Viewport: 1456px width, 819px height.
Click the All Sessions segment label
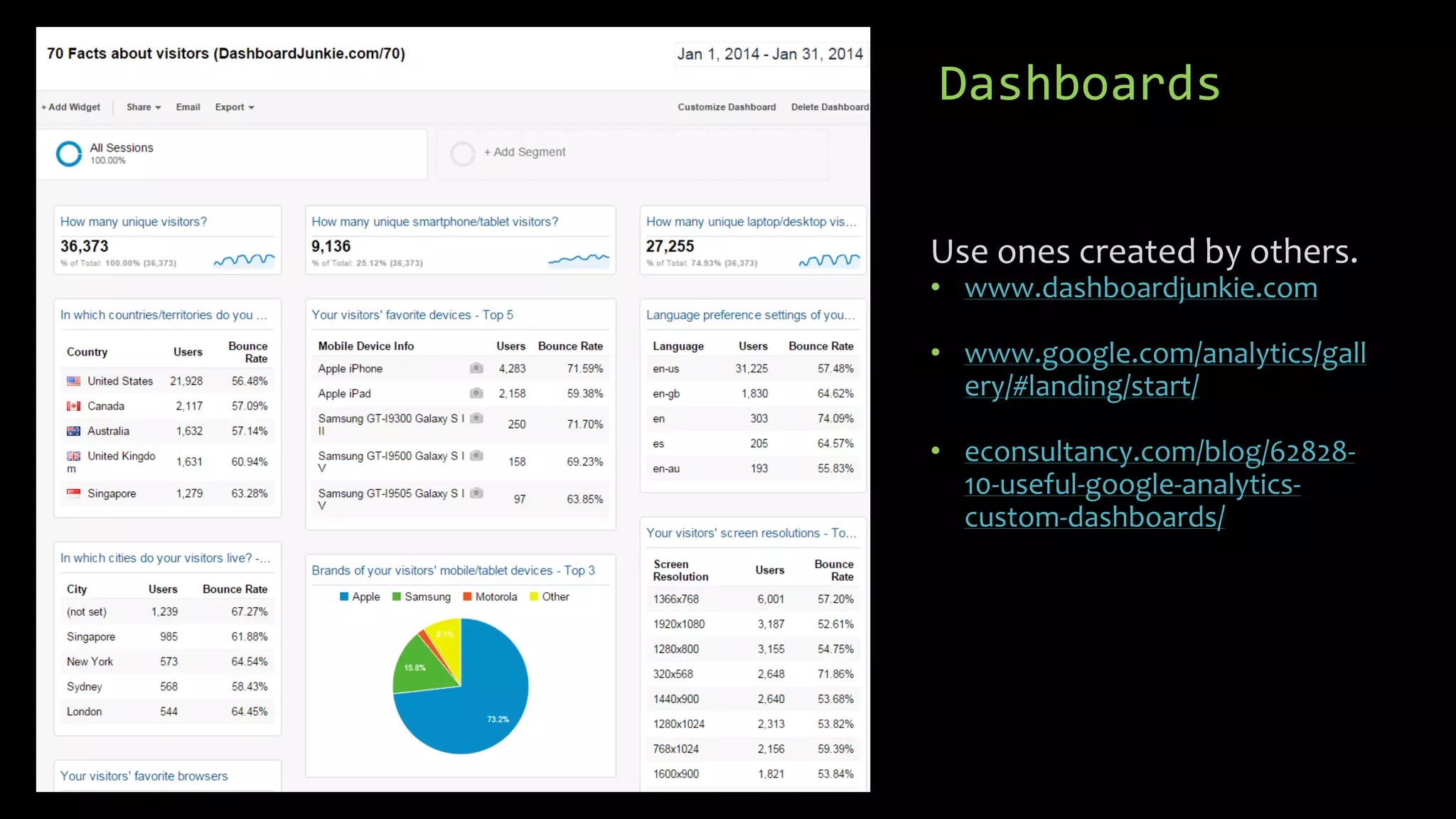(122, 148)
